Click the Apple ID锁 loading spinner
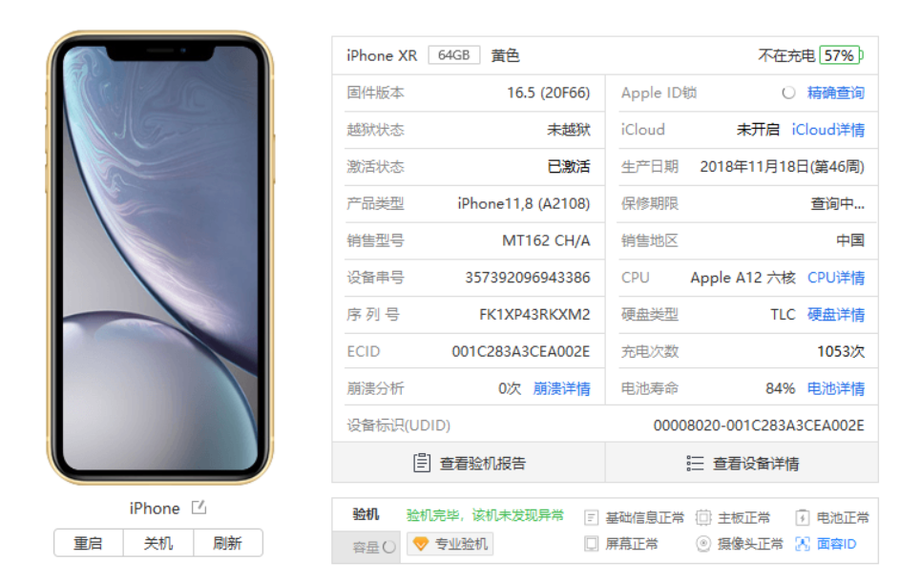Image resolution: width=900 pixels, height=582 pixels. point(789,92)
